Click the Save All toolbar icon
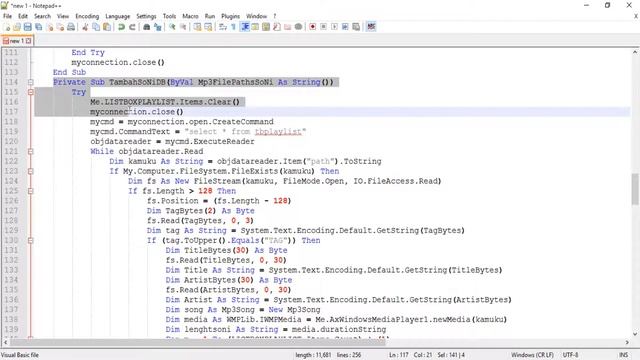Screen dimensions: 640x360 click(38, 27)
